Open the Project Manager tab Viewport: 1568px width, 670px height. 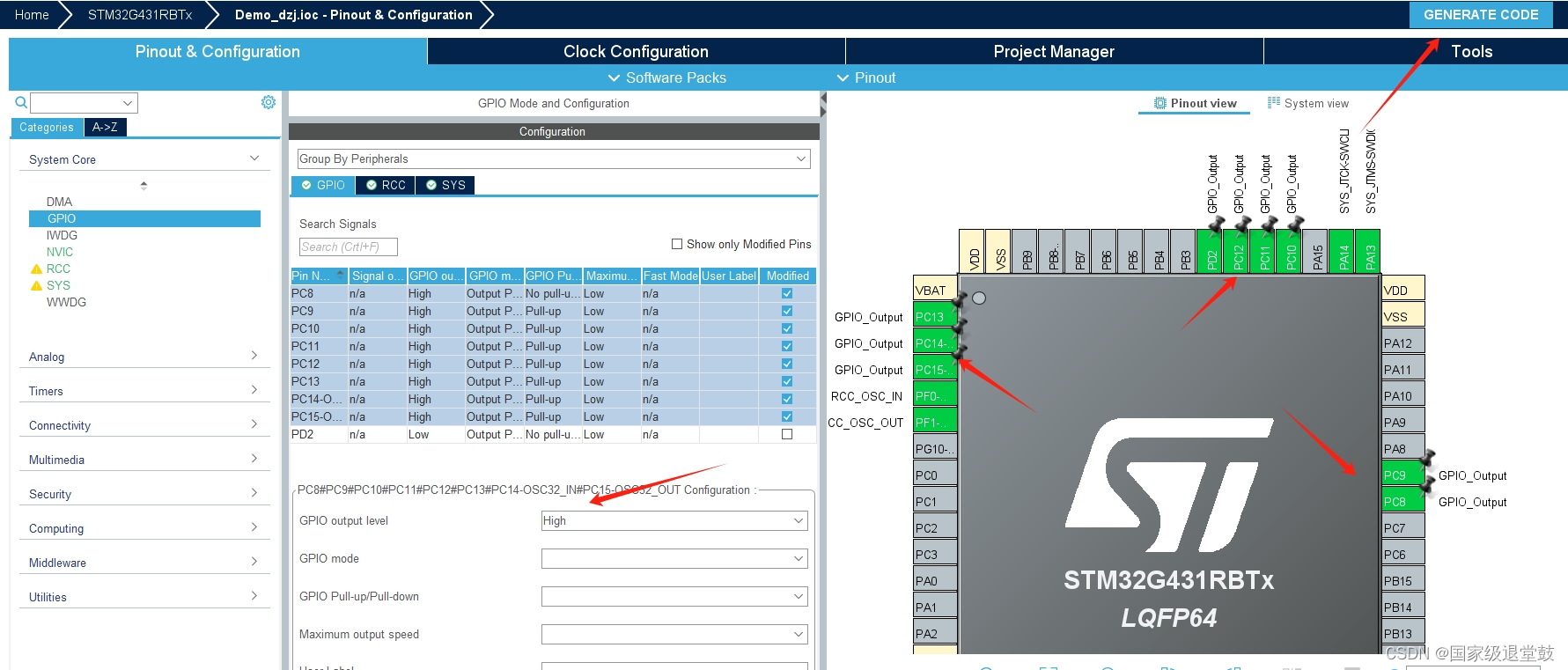[1054, 51]
